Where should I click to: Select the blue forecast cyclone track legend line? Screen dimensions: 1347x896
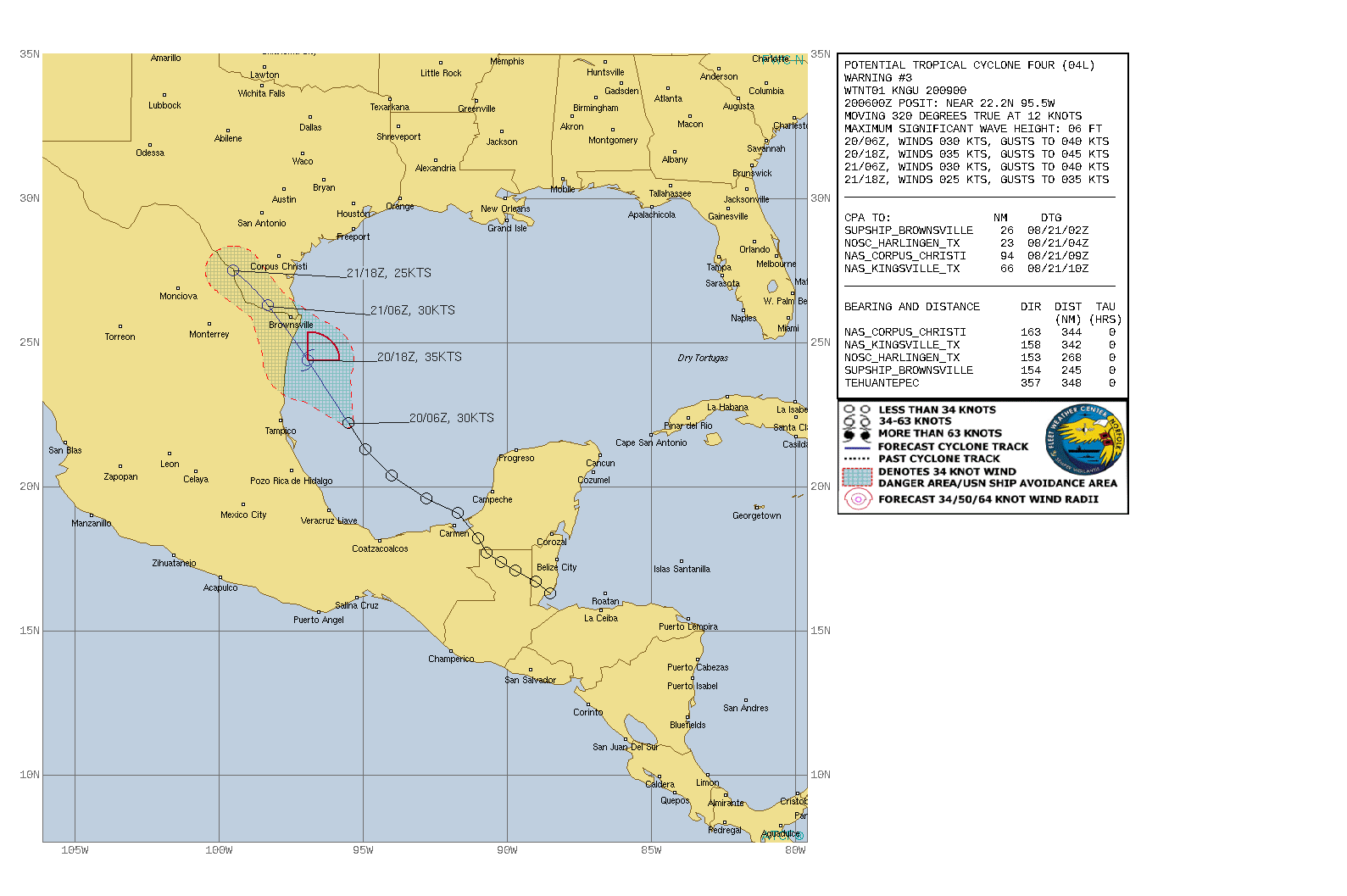857,447
